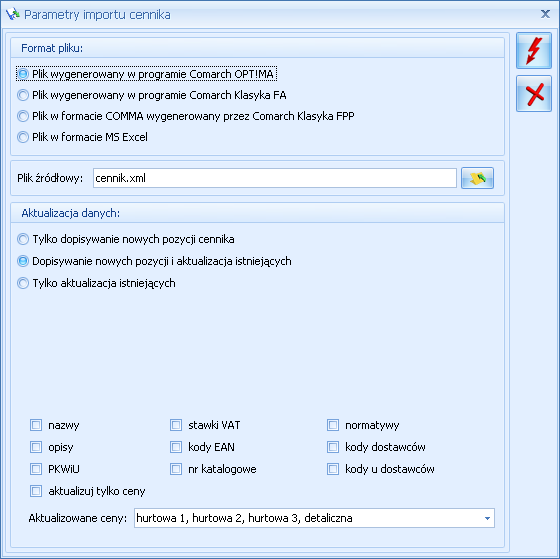Close the Parametry importu cennika window
This screenshot has width=560, height=559.
pyautogui.click(x=545, y=14)
